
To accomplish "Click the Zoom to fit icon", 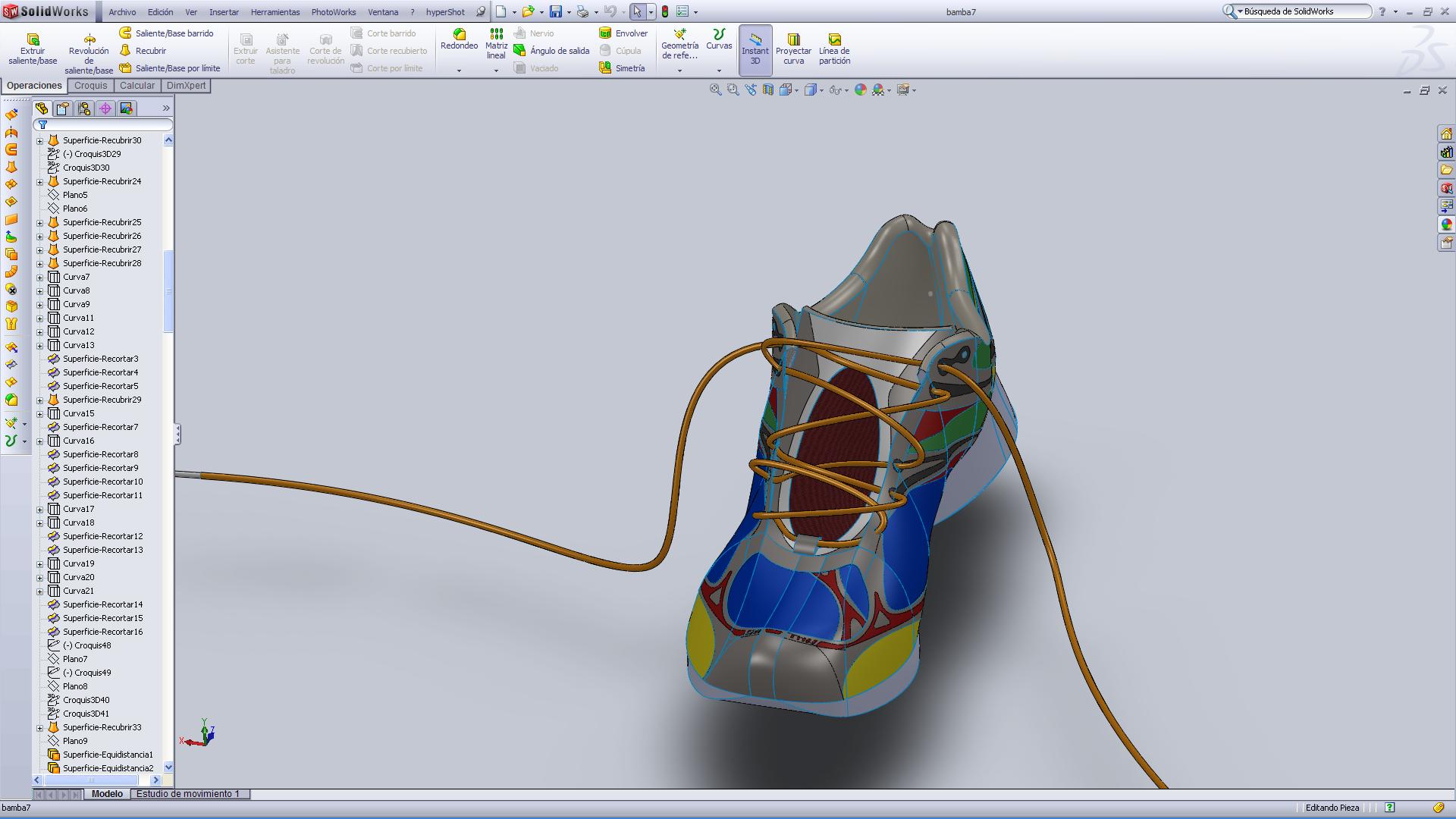I will coord(715,89).
